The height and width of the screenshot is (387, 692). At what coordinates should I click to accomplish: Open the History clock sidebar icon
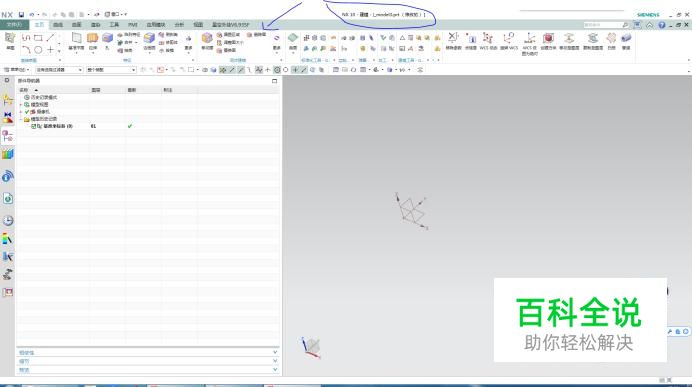8,220
